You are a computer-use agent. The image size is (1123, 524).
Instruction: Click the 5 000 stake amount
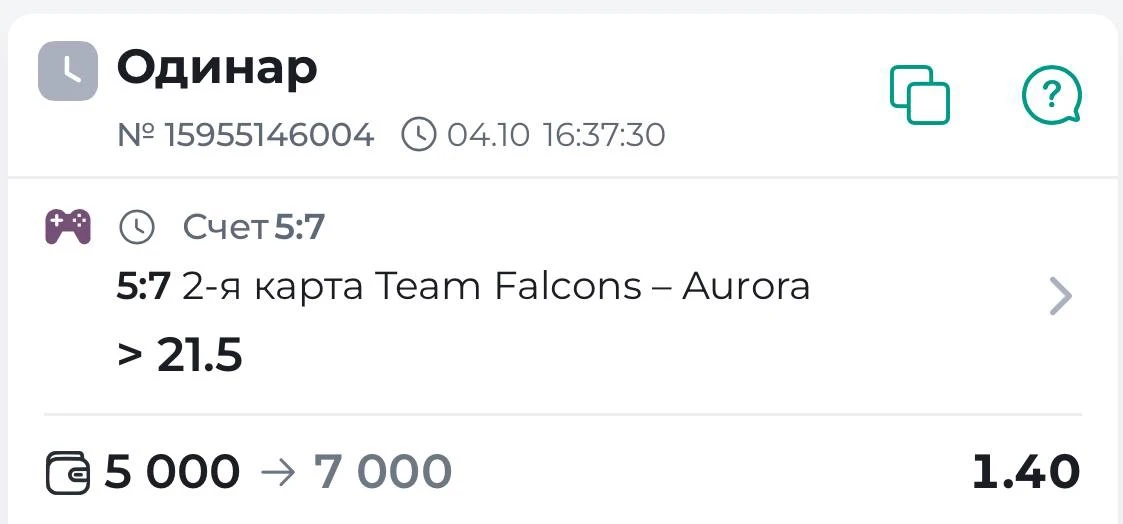(x=172, y=472)
